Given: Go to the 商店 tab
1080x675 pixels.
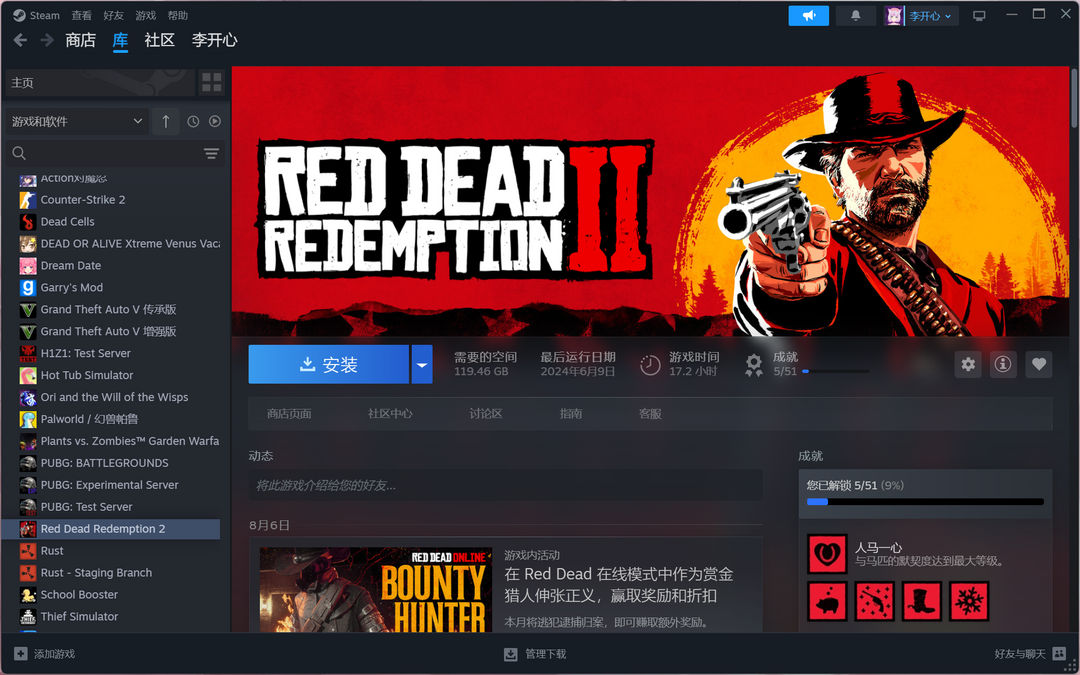Looking at the screenshot, I should click(81, 41).
